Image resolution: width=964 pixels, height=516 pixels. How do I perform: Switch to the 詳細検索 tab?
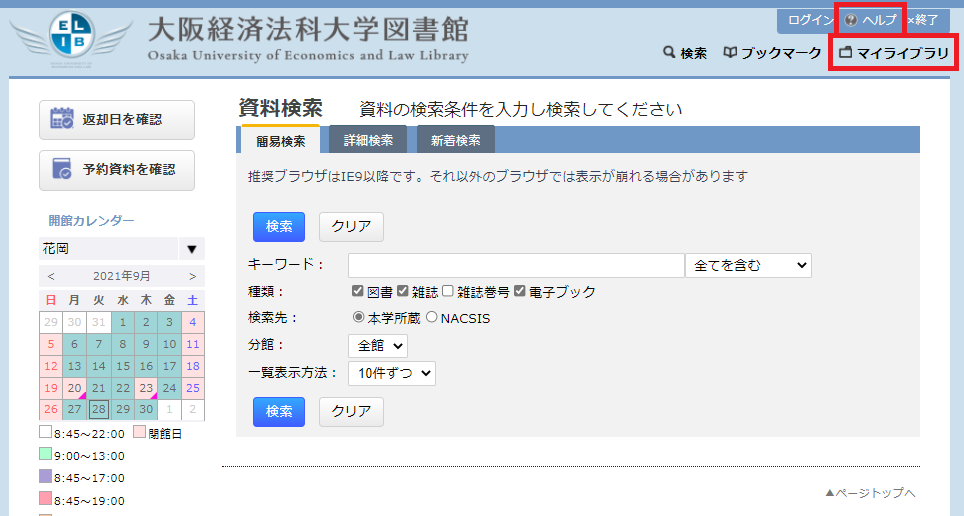(368, 140)
